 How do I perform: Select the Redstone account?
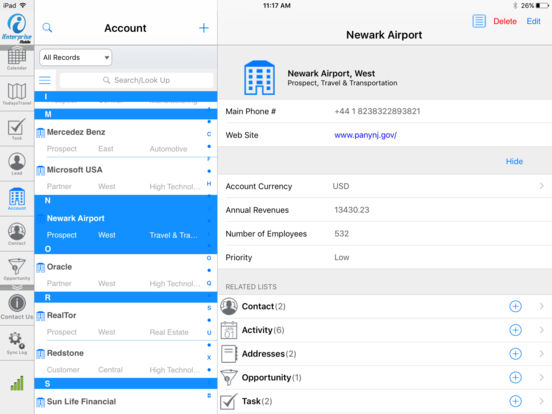pos(126,359)
